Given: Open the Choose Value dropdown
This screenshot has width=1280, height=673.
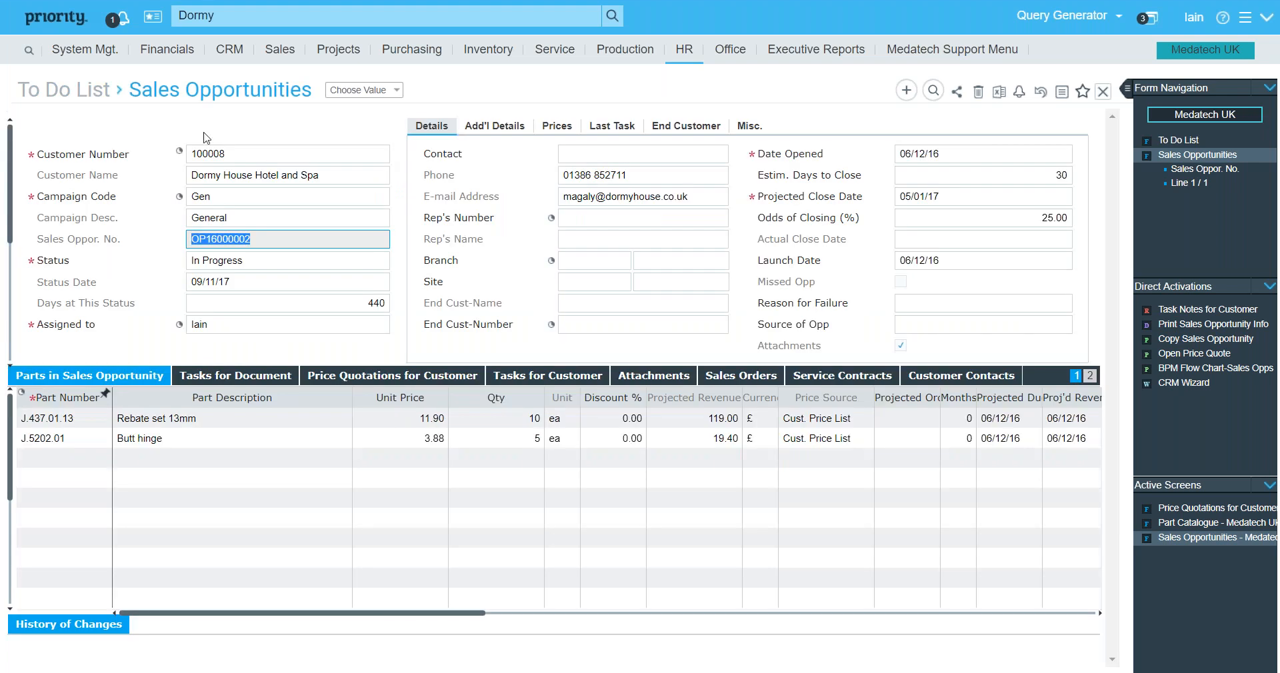Looking at the screenshot, I should point(364,90).
